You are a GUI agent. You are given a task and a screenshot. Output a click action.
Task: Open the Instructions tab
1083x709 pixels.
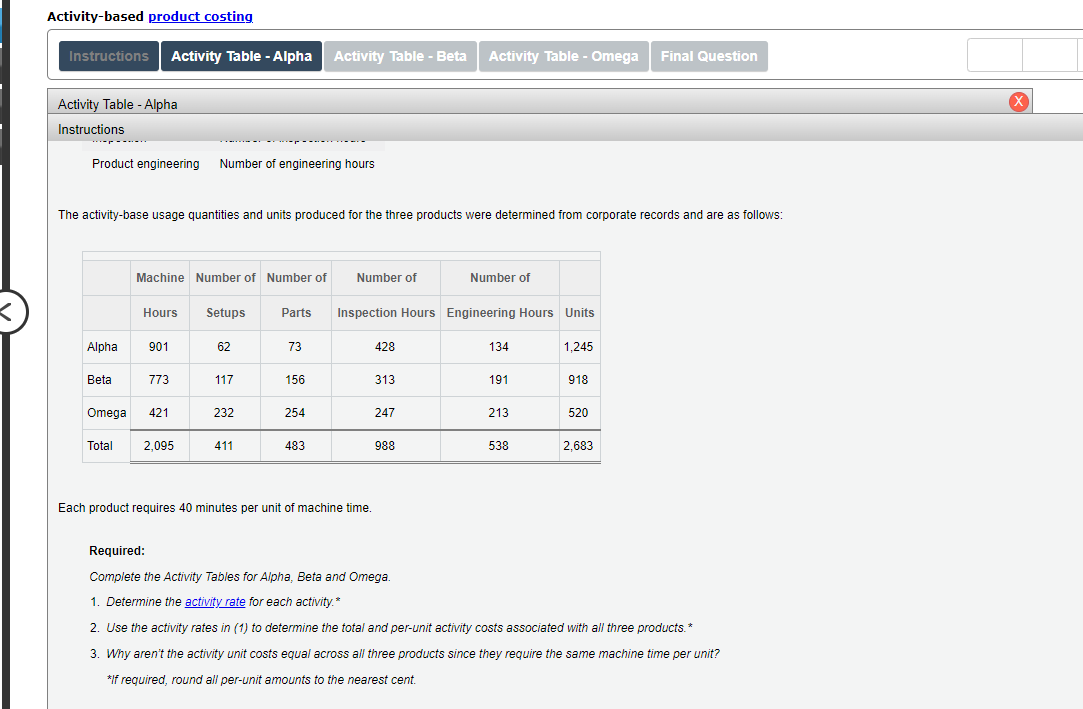coord(108,56)
